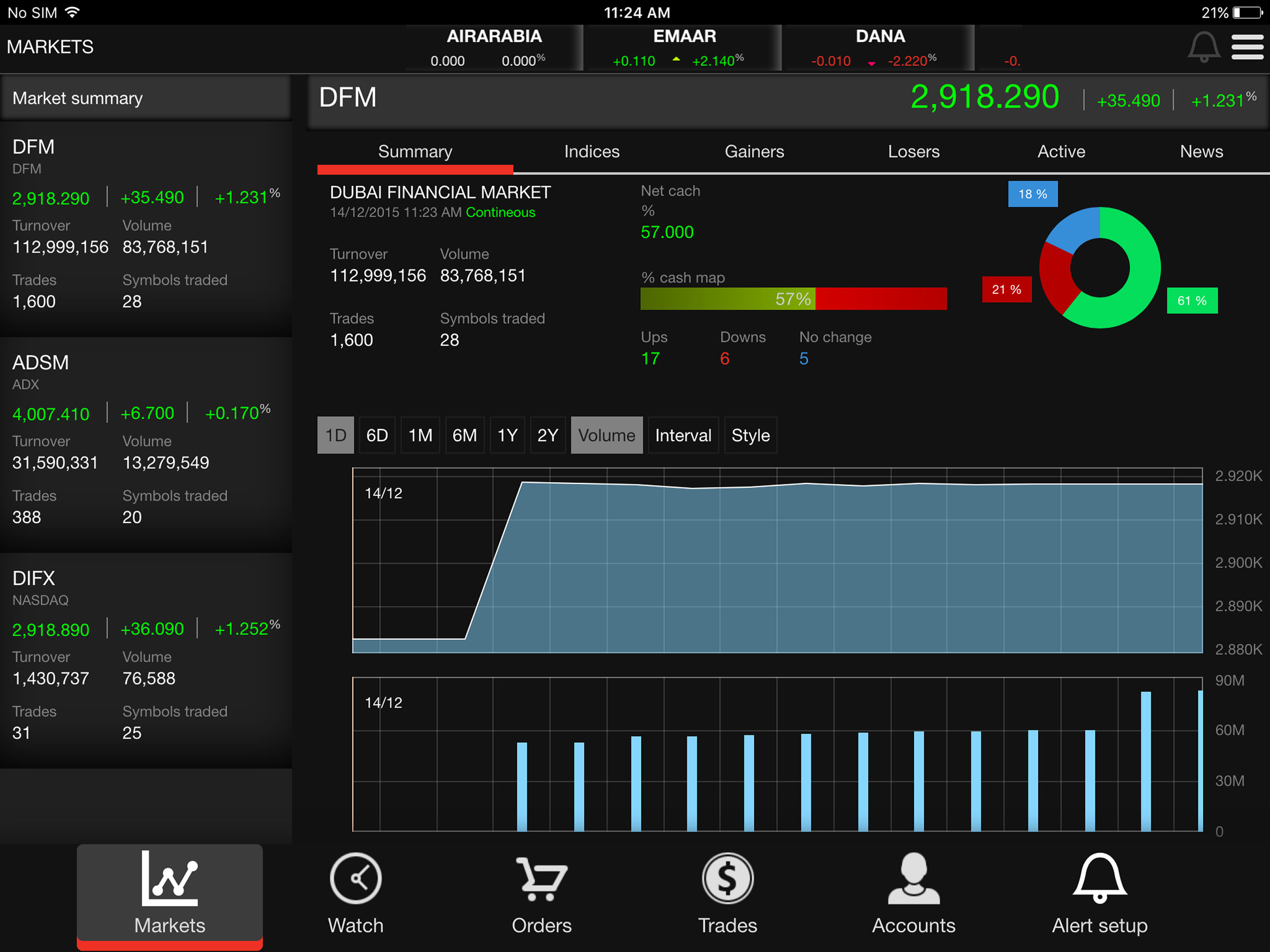Switch to the Indices tab

[x=592, y=152]
